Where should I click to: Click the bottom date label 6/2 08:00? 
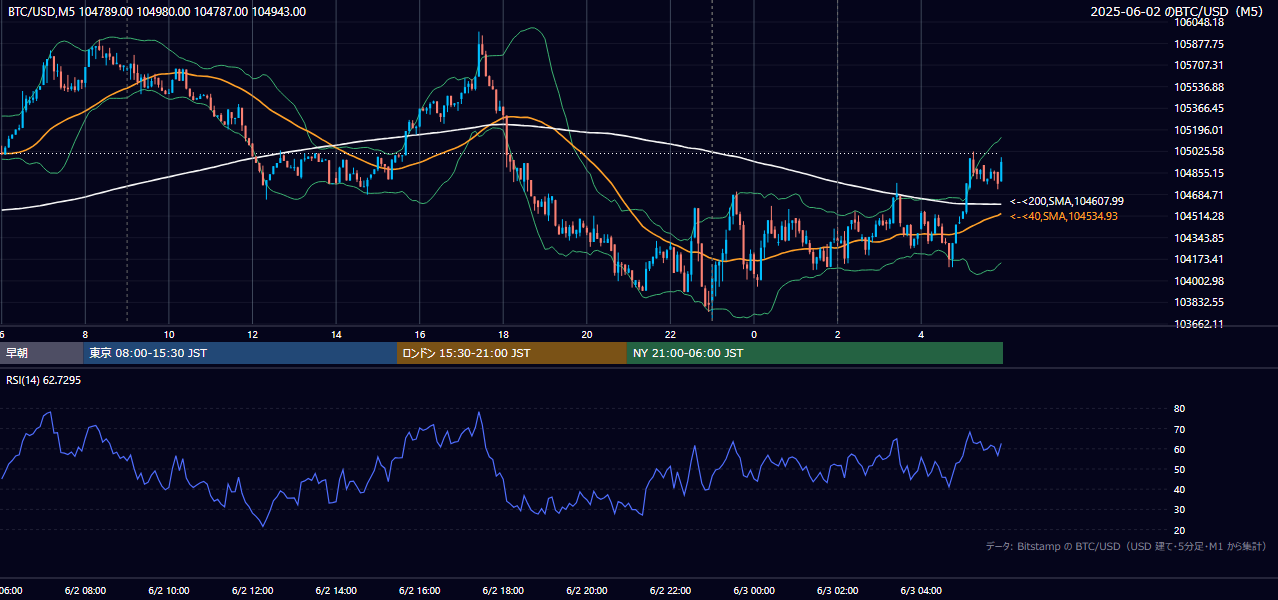tap(85, 591)
